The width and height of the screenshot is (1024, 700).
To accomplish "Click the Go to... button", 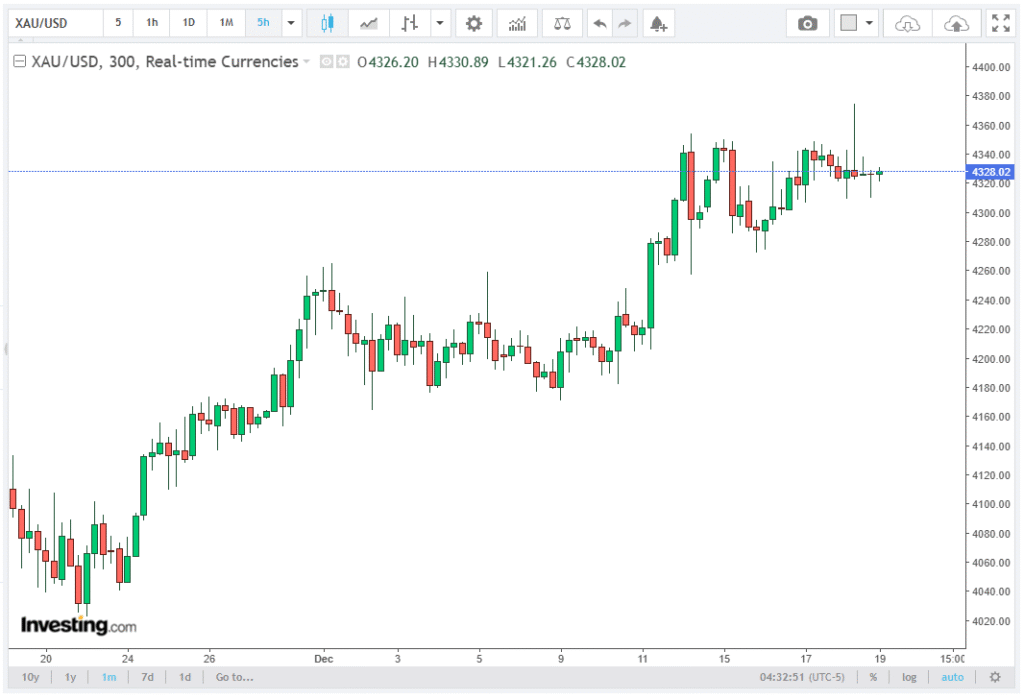I will (x=234, y=677).
